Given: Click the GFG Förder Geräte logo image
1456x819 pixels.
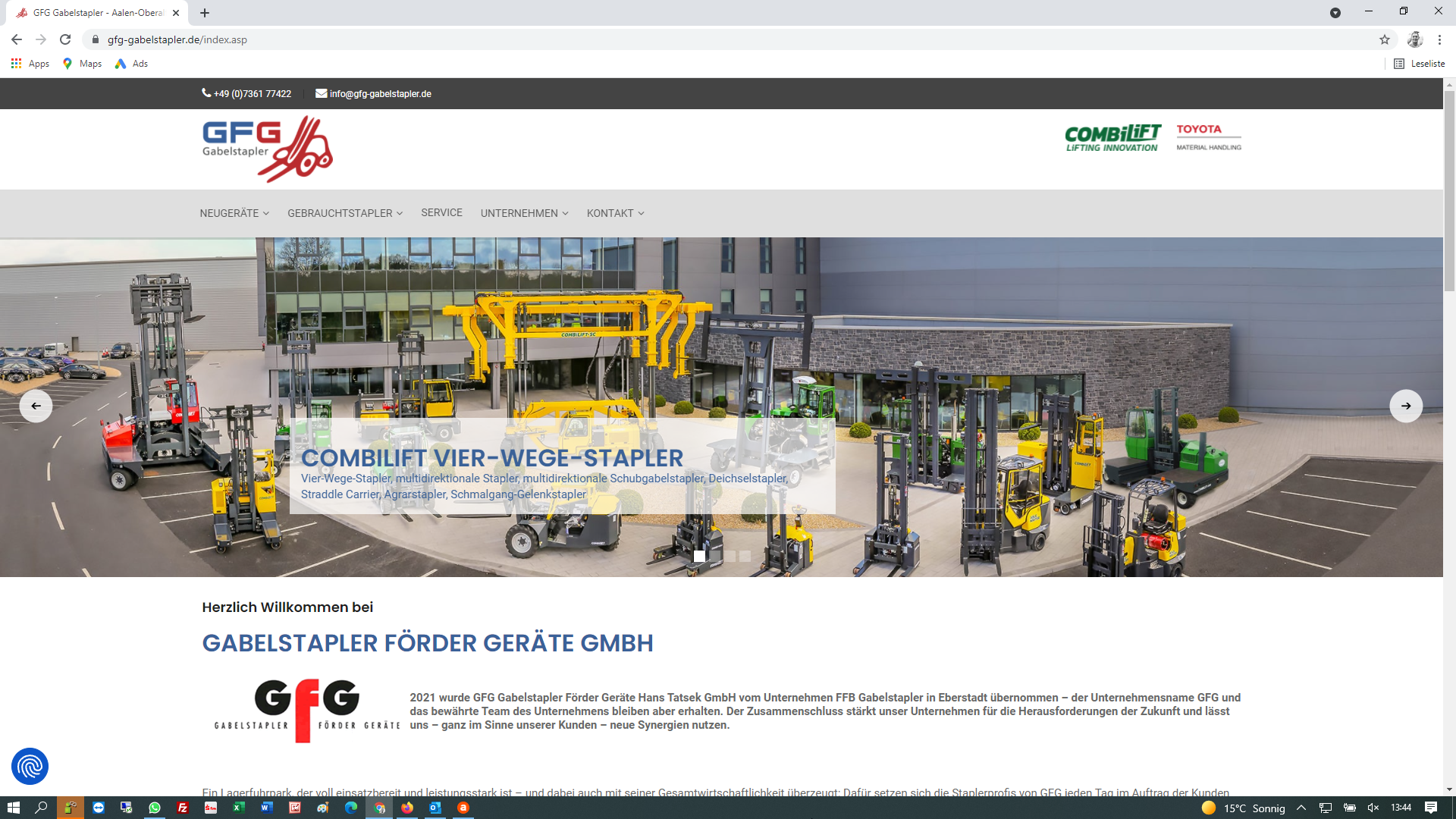Looking at the screenshot, I should coord(307,711).
